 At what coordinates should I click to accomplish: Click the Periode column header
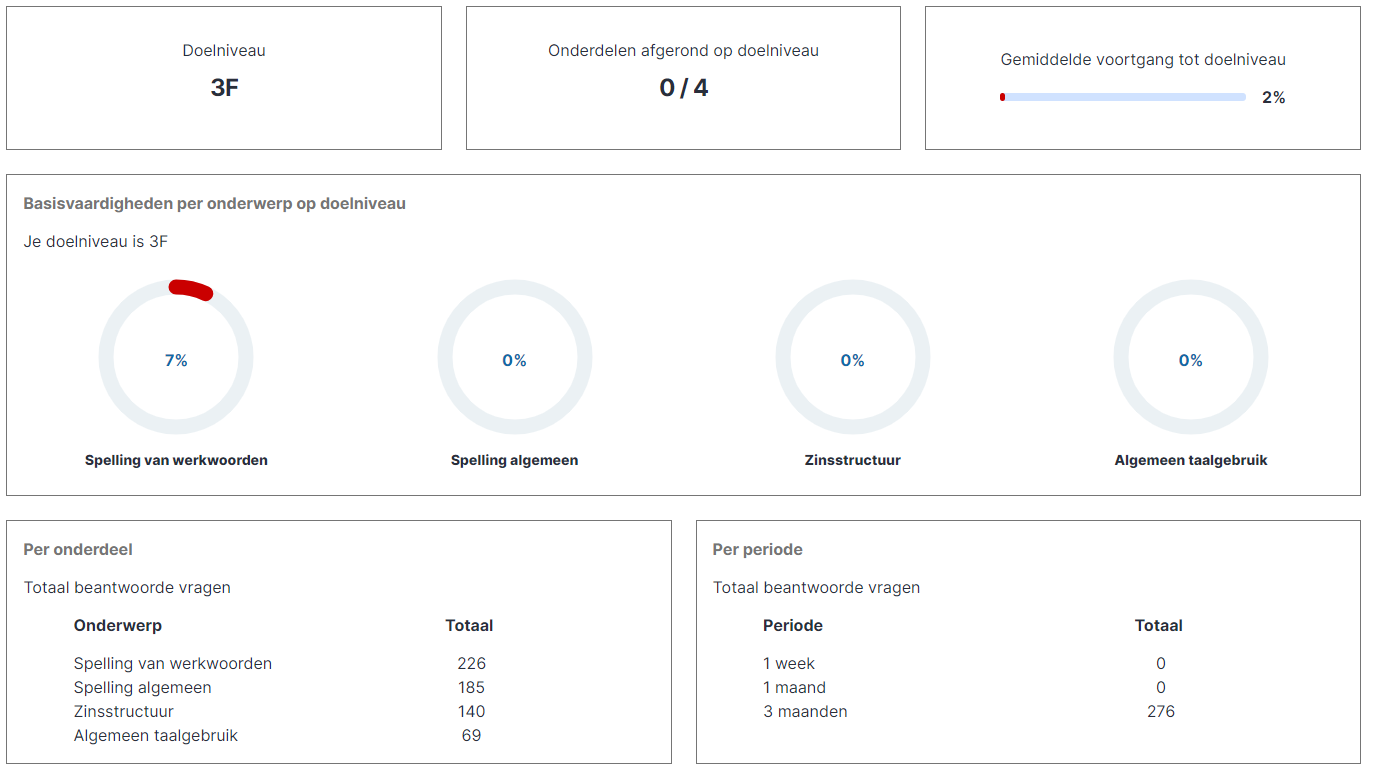coord(792,626)
